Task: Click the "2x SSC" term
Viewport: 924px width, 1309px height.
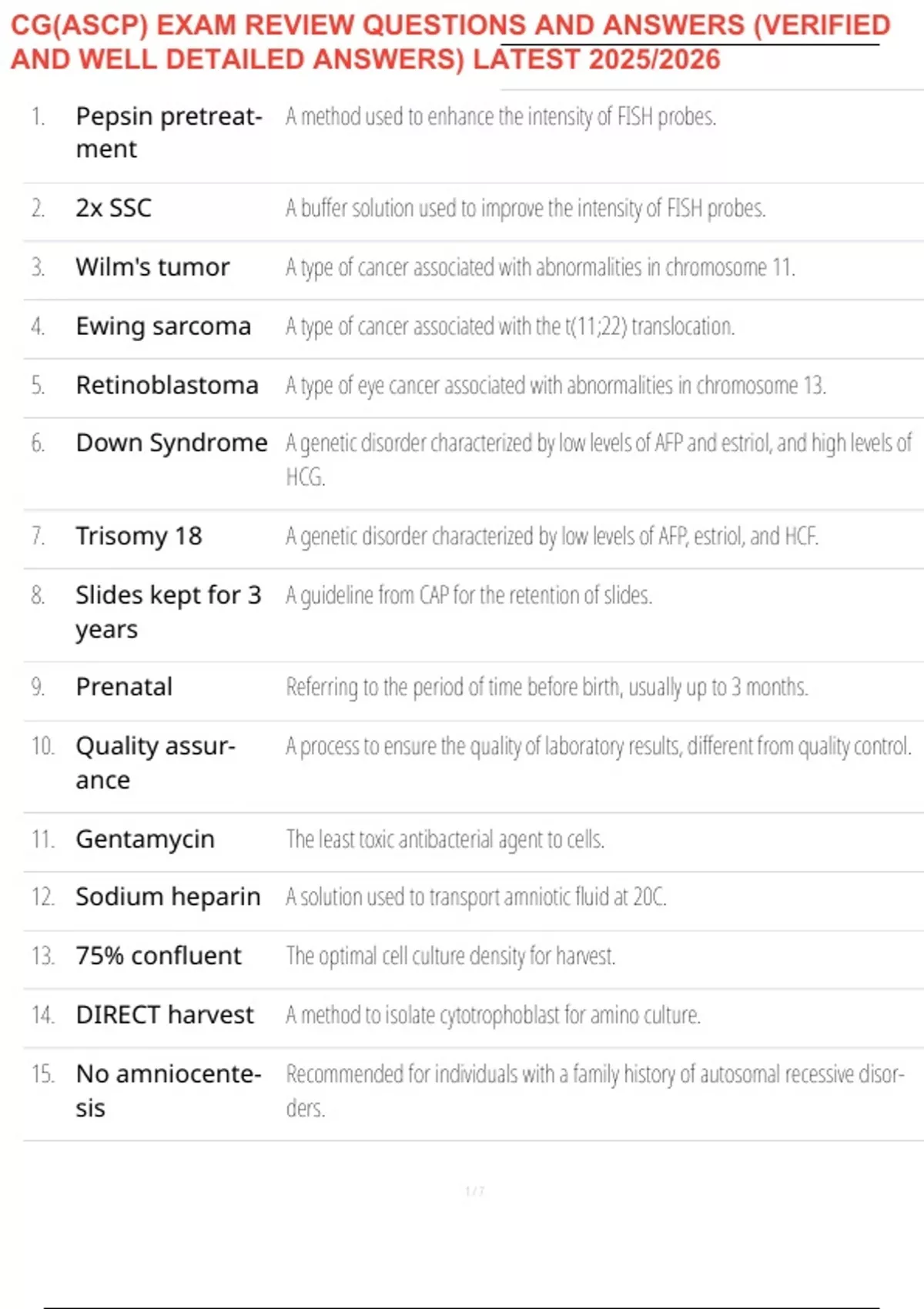Action: (x=114, y=208)
